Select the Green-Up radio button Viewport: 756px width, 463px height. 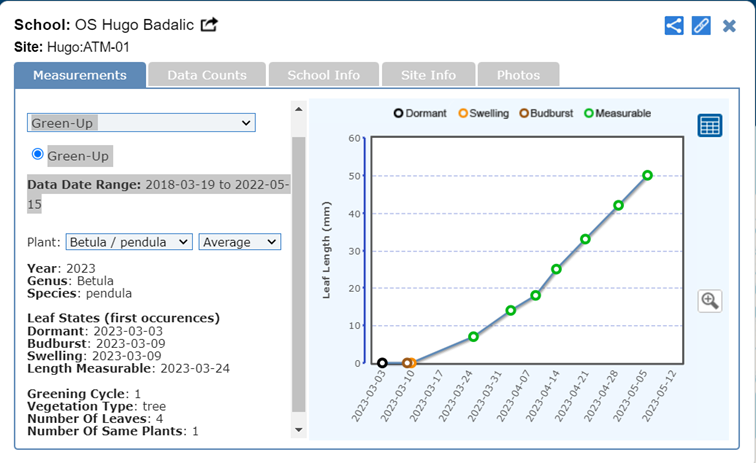tap(38, 155)
